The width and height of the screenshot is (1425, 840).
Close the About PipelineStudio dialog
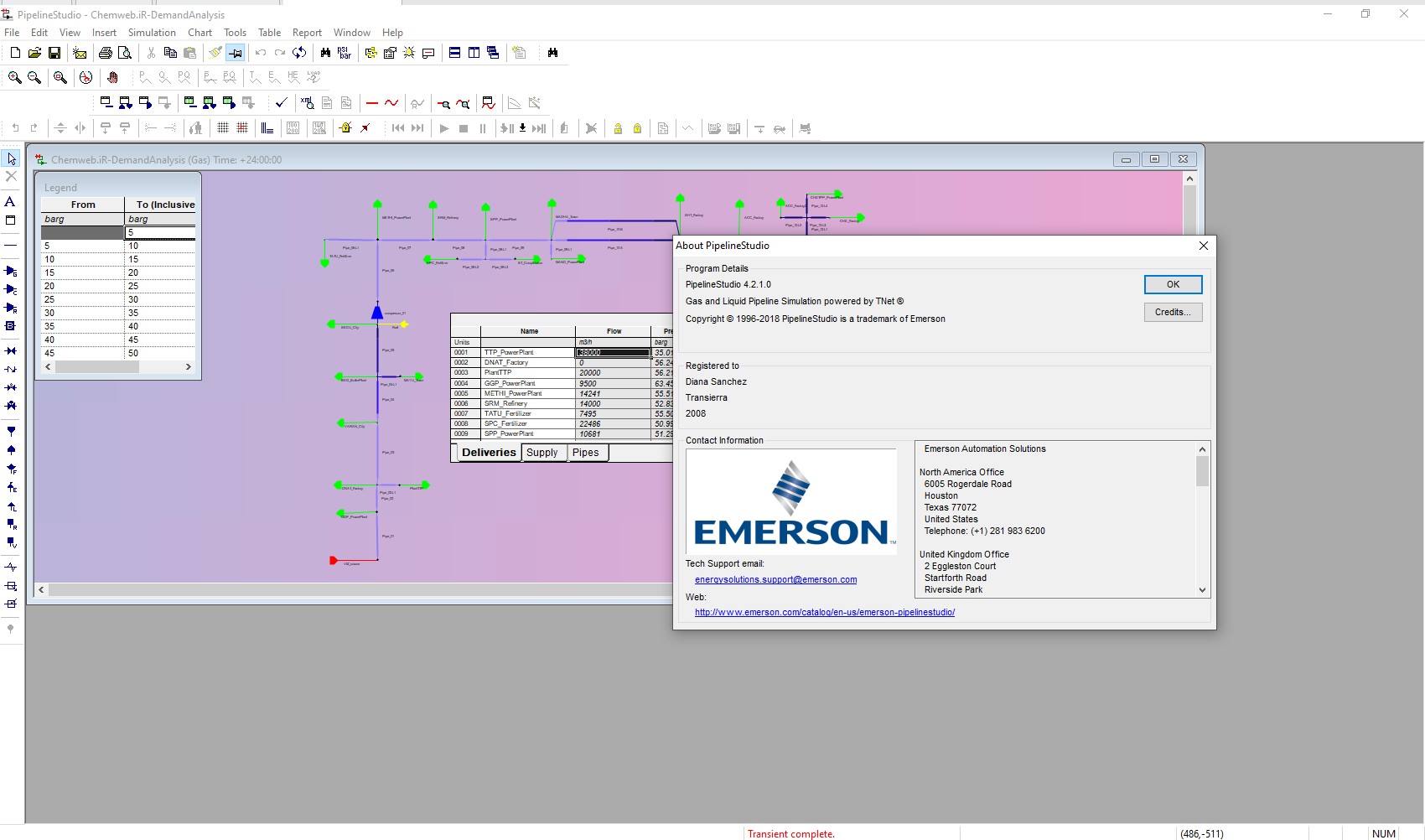(1204, 246)
